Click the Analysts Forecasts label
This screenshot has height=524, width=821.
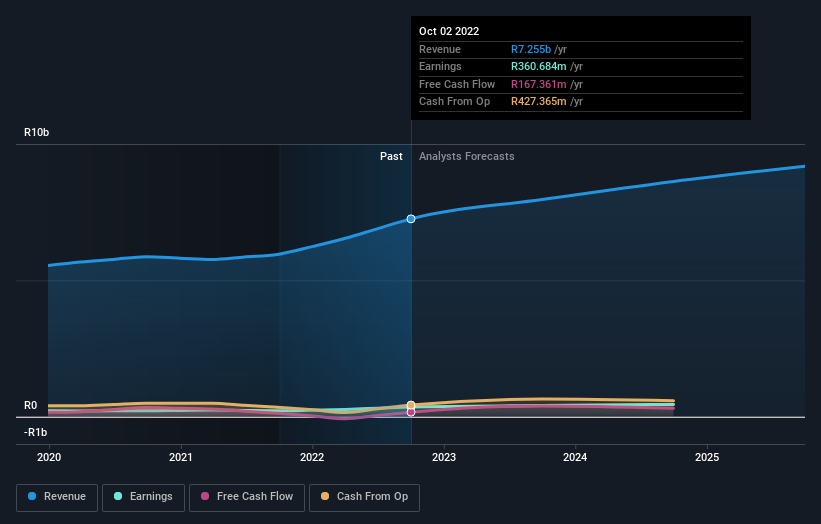467,157
